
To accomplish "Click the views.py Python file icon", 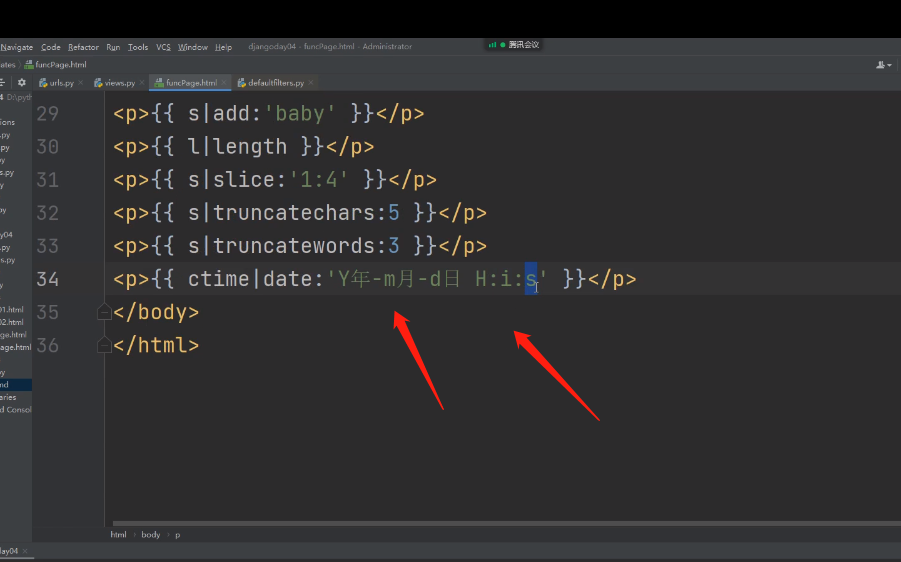I will (x=98, y=83).
